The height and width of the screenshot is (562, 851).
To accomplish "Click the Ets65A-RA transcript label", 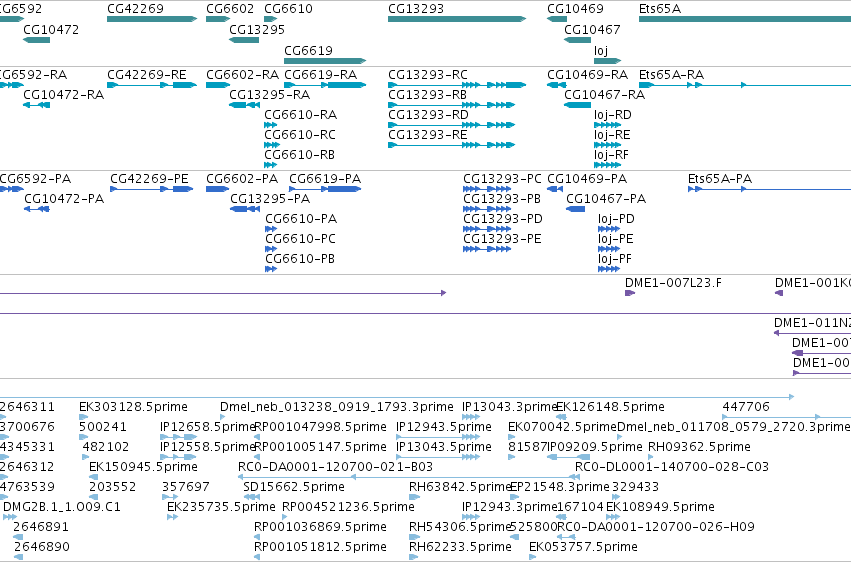I will point(671,74).
